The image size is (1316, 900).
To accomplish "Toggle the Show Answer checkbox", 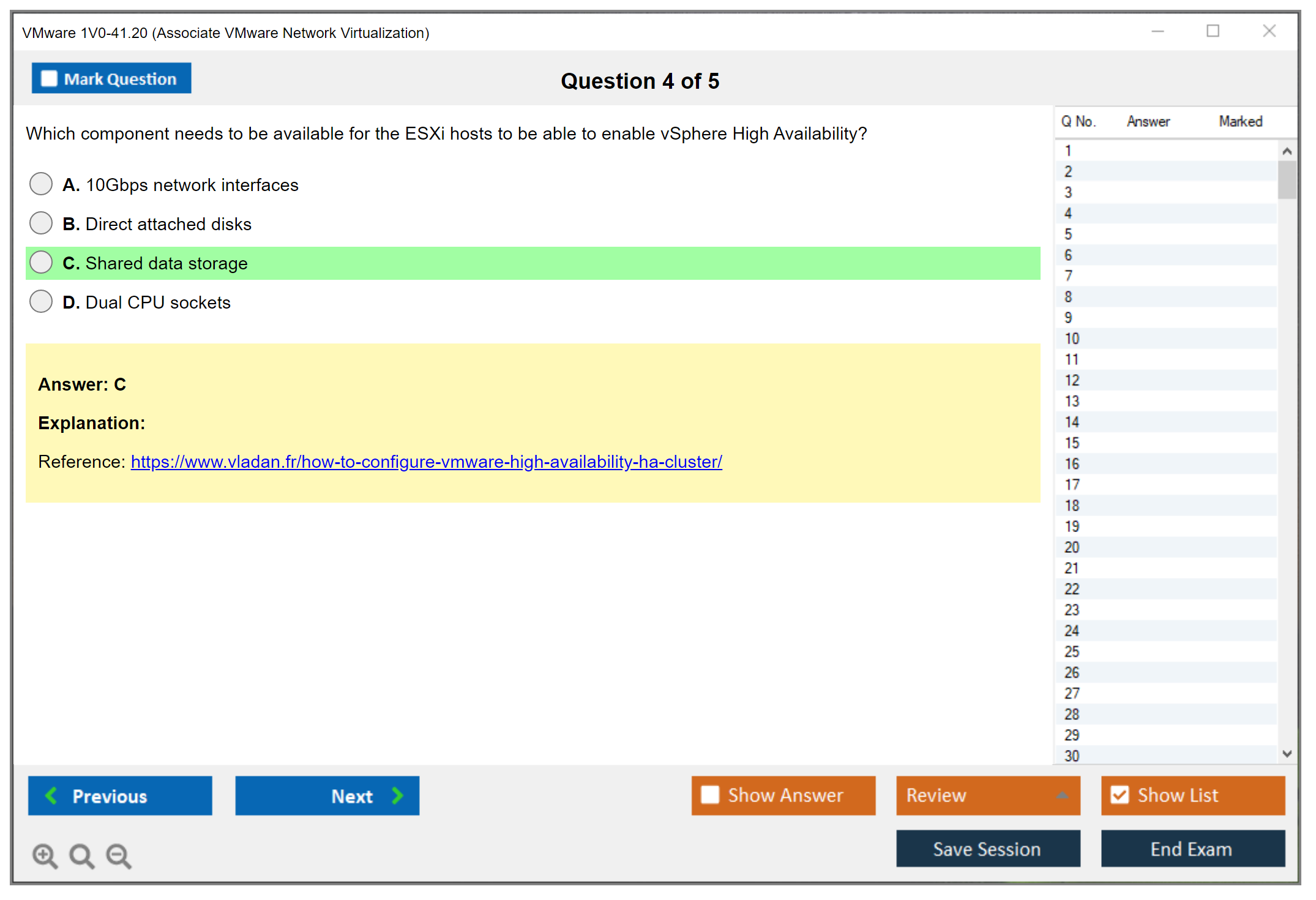I will pos(710,795).
